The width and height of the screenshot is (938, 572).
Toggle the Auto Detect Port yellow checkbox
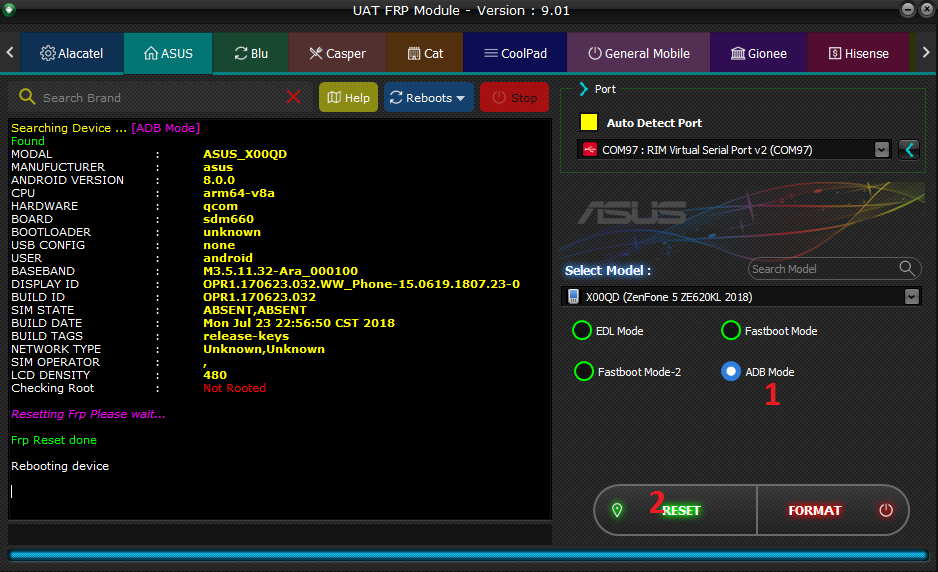click(x=589, y=122)
